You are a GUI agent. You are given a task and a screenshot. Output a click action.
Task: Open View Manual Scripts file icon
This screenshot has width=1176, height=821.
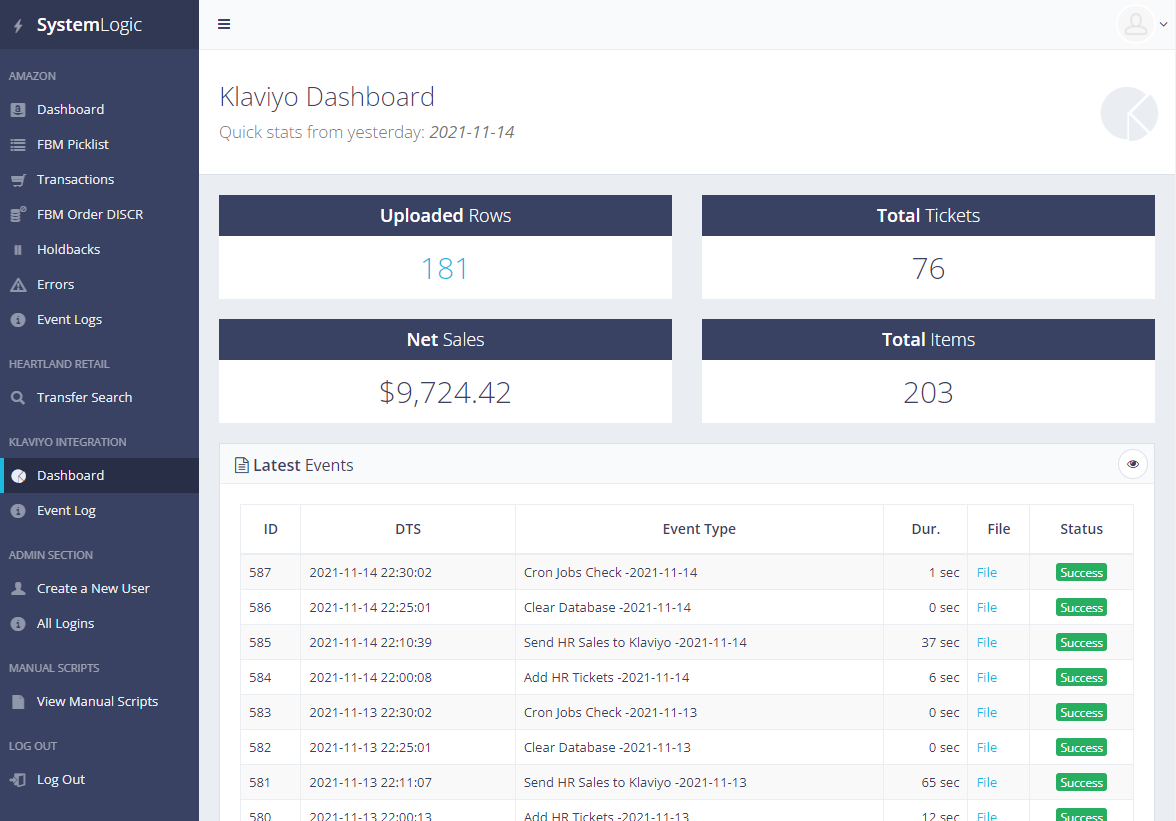click(18, 702)
